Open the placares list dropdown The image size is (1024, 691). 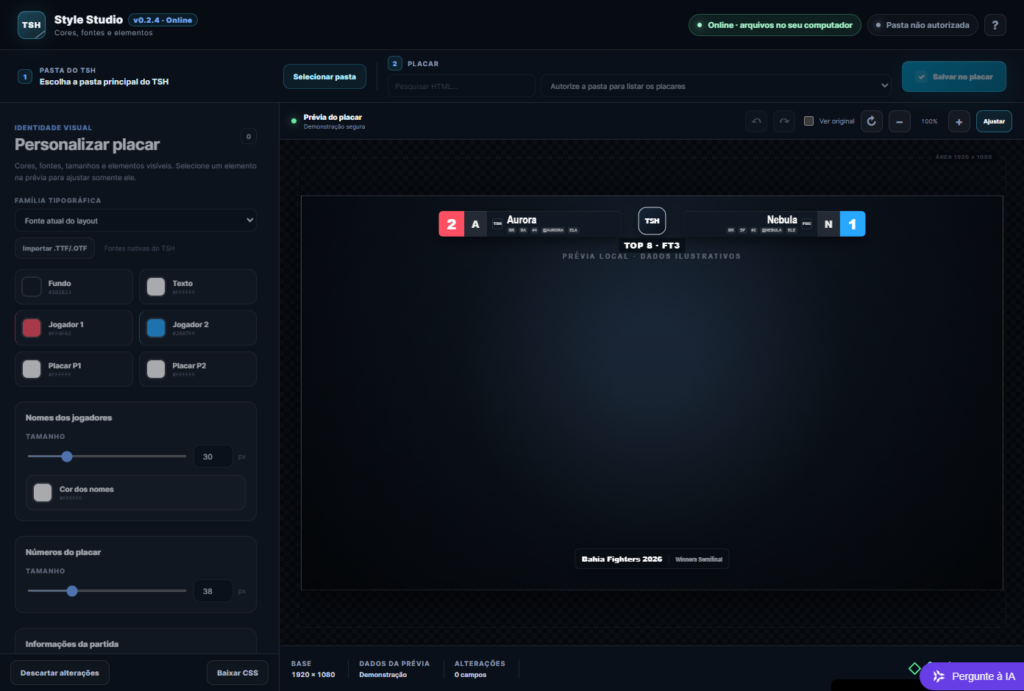tap(716, 86)
